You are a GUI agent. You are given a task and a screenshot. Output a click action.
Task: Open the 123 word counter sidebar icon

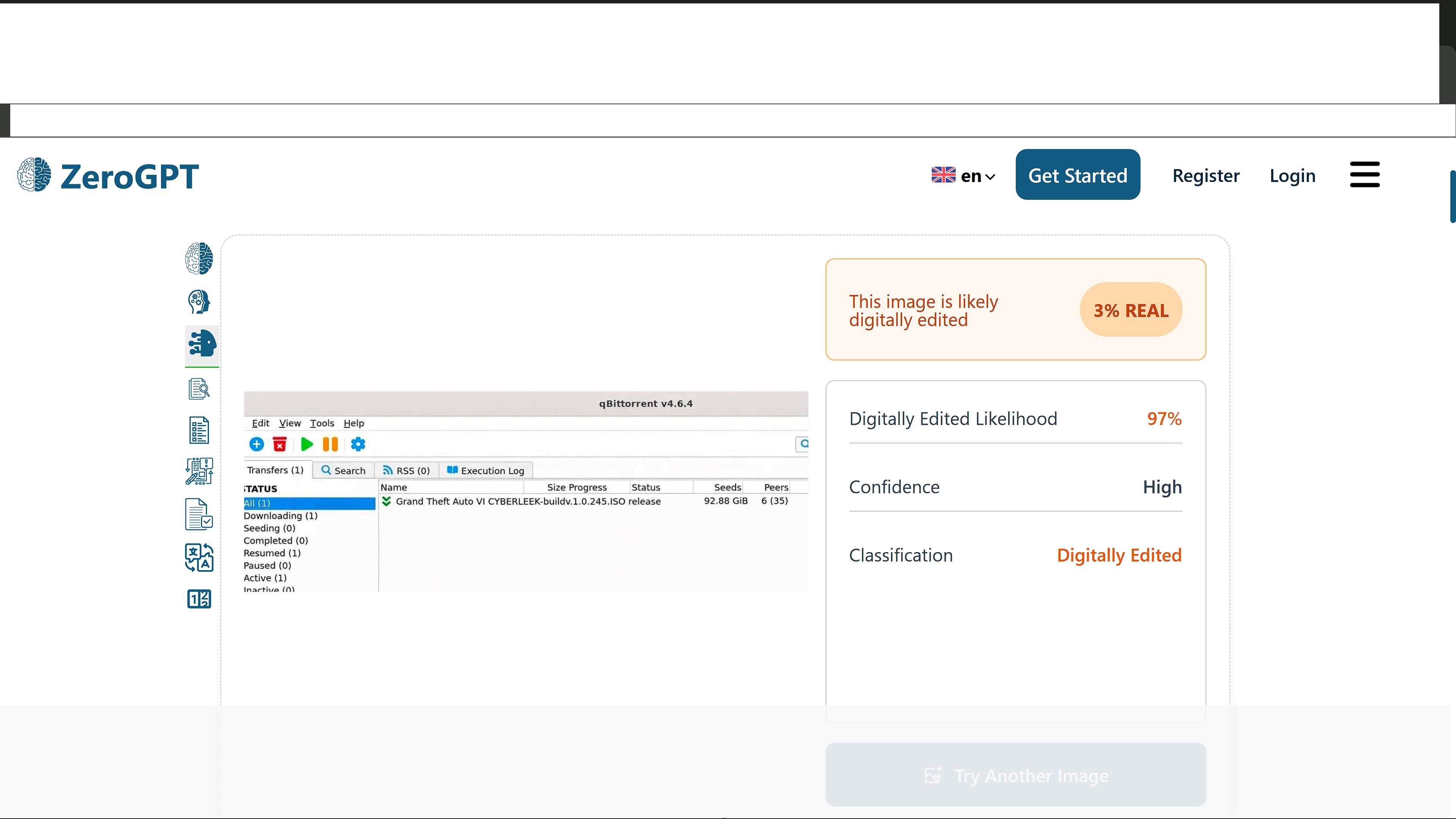pyautogui.click(x=199, y=599)
